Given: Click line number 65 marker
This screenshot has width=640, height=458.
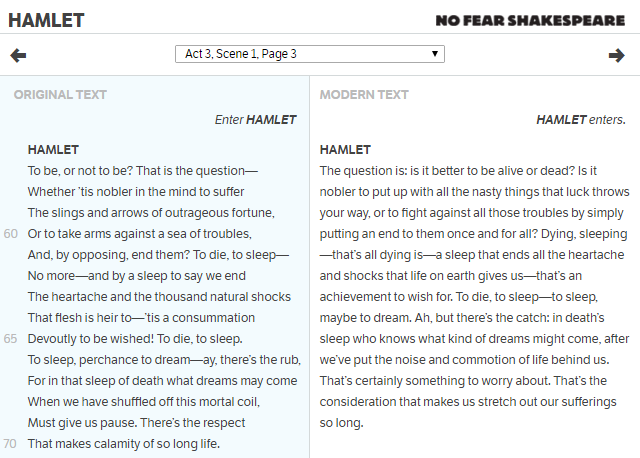Looking at the screenshot, I should coord(11,339).
